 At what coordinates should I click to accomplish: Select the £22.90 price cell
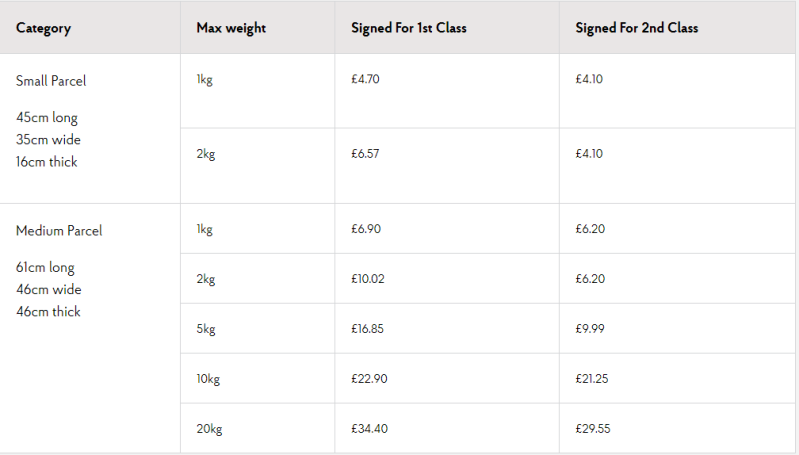(369, 378)
